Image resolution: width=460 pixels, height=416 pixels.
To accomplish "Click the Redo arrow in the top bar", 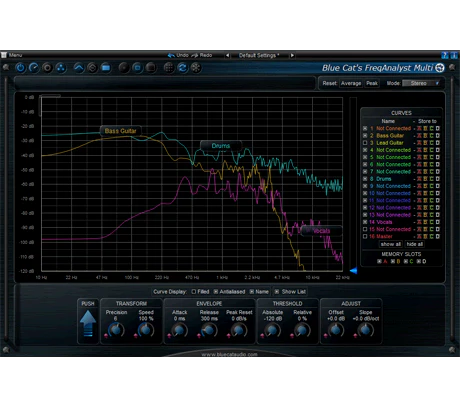I will coord(195,55).
